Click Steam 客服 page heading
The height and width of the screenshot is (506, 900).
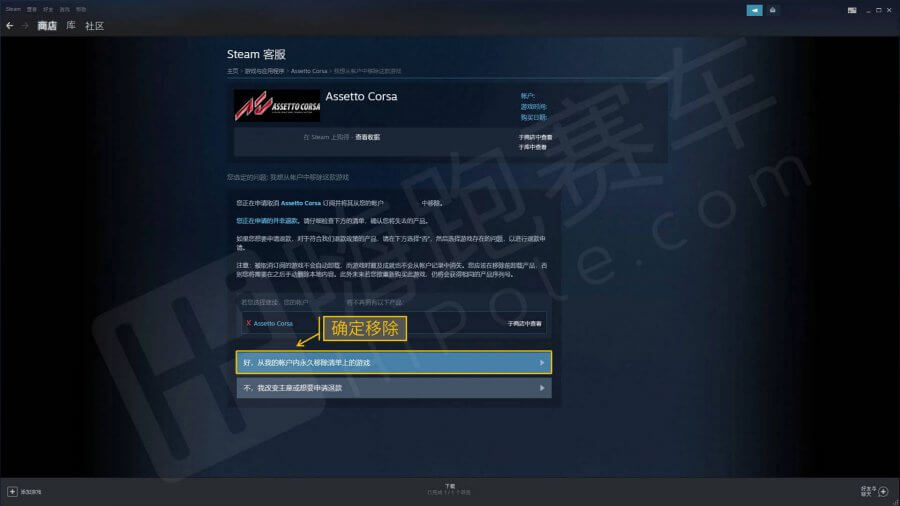pos(256,55)
